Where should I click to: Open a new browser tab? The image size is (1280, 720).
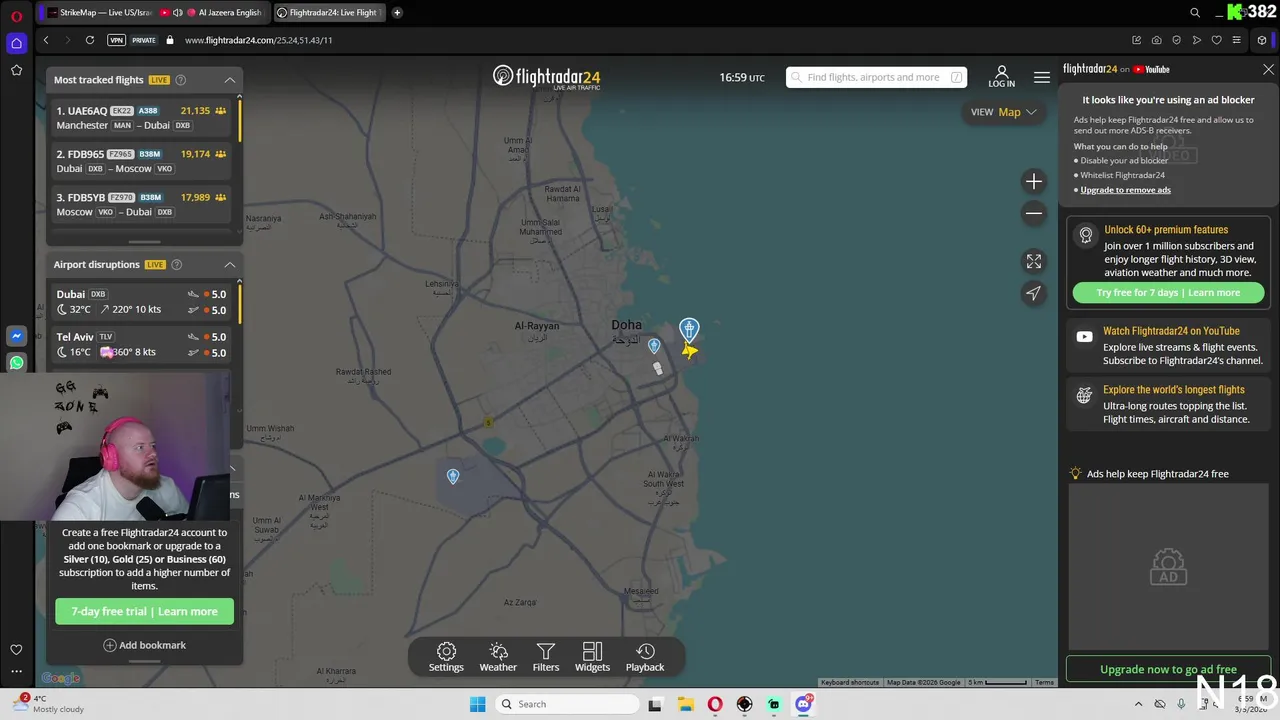[x=397, y=13]
